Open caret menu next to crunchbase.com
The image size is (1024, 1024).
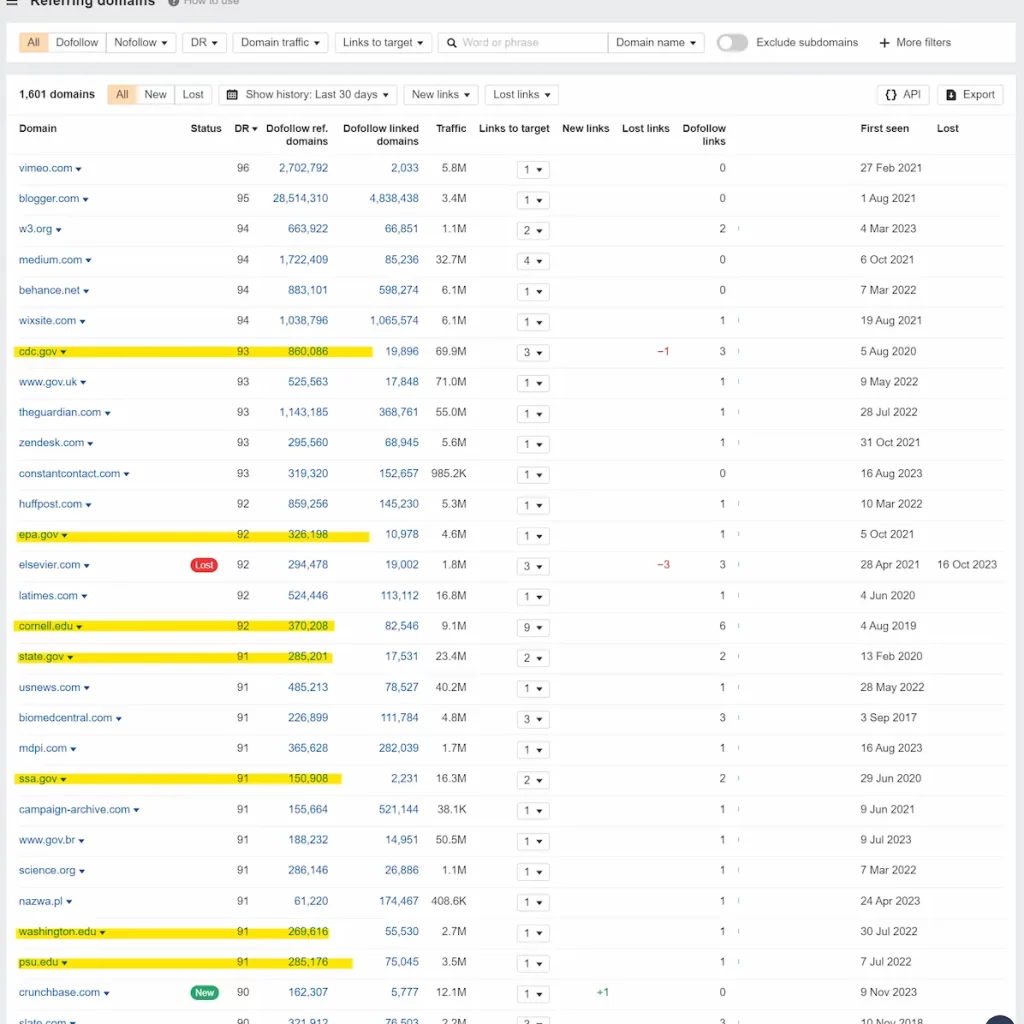pos(106,993)
